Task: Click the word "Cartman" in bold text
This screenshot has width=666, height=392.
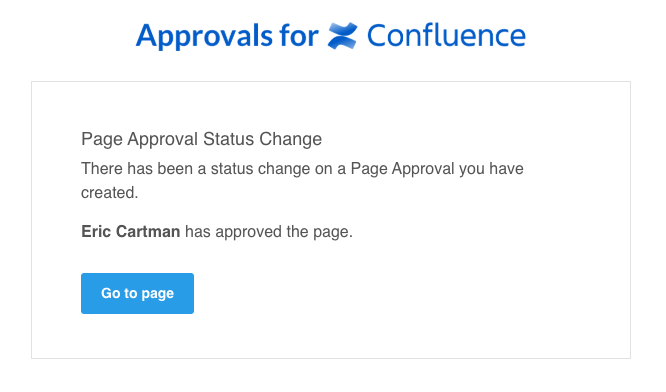Action: pyautogui.click(x=148, y=232)
